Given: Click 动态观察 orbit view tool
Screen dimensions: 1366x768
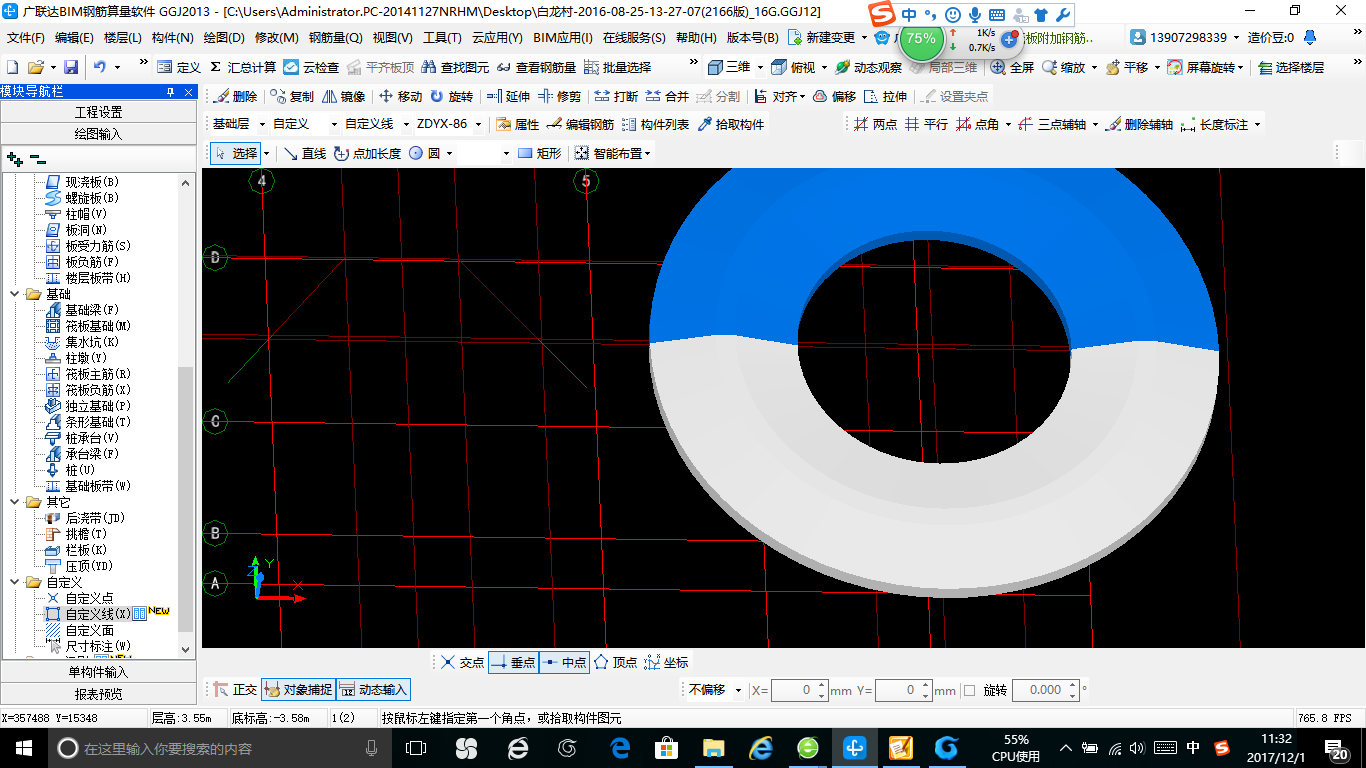Looking at the screenshot, I should [x=868, y=67].
